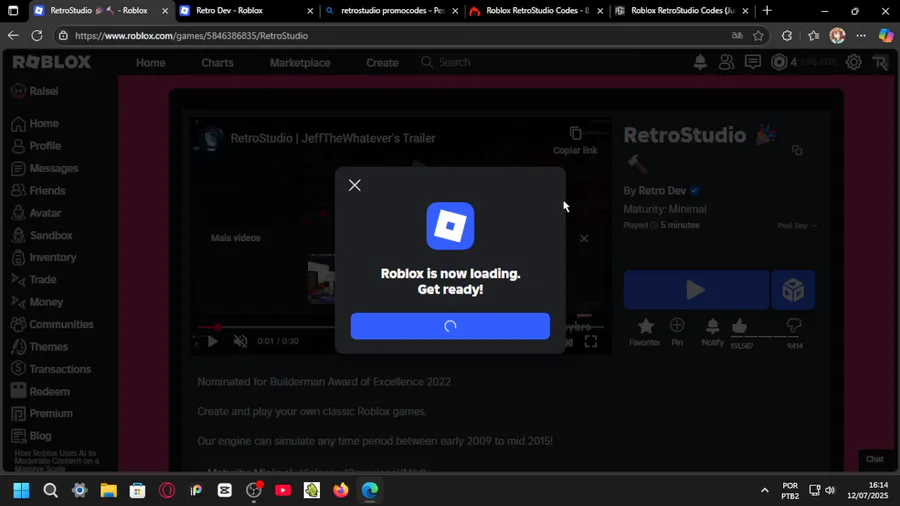Switch to retrostudio promocodes tab
Image resolution: width=900 pixels, height=506 pixels.
pyautogui.click(x=391, y=10)
